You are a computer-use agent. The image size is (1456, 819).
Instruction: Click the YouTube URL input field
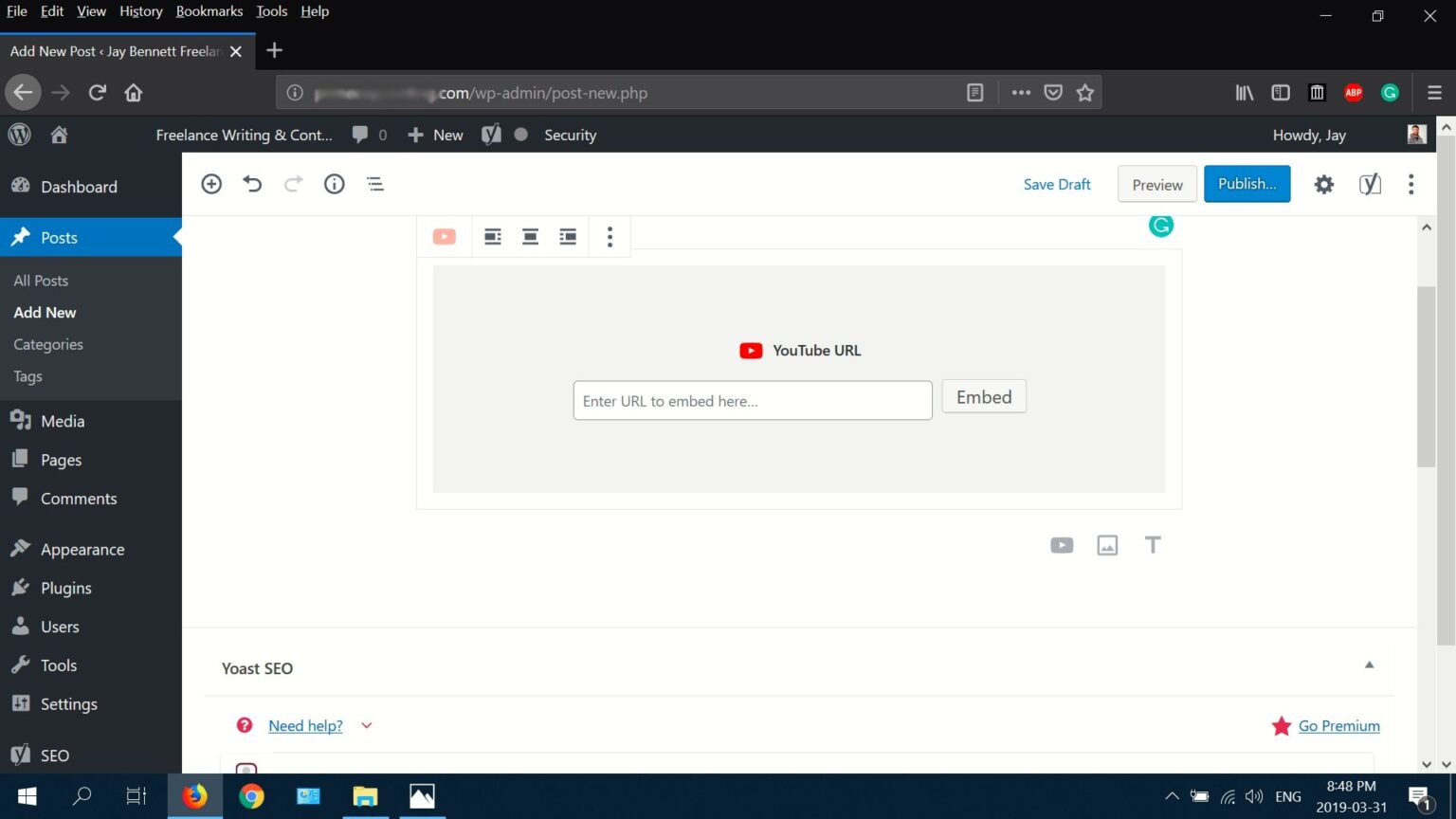coord(752,400)
